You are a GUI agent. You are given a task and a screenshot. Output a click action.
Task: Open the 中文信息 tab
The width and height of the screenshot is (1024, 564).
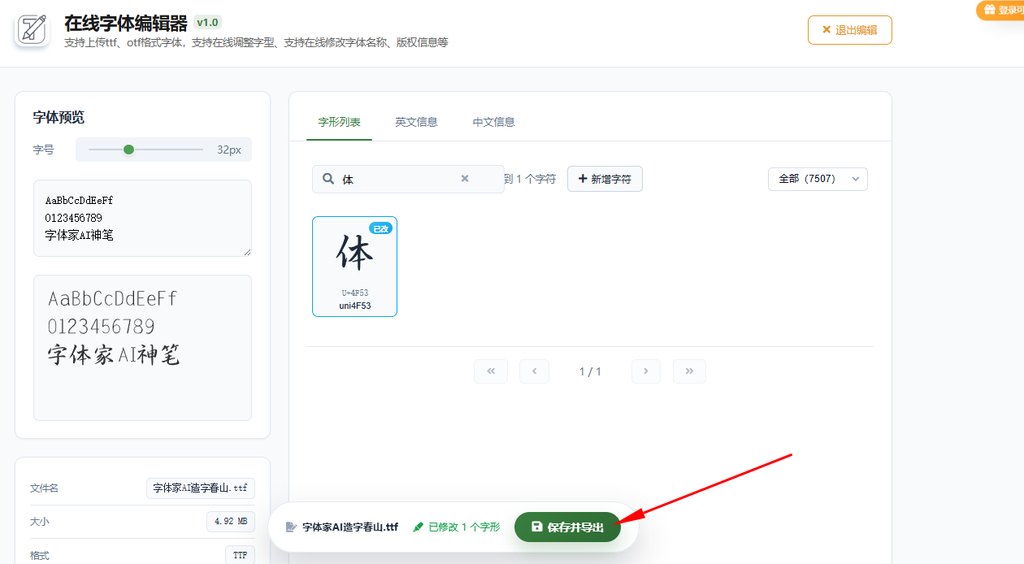(494, 122)
